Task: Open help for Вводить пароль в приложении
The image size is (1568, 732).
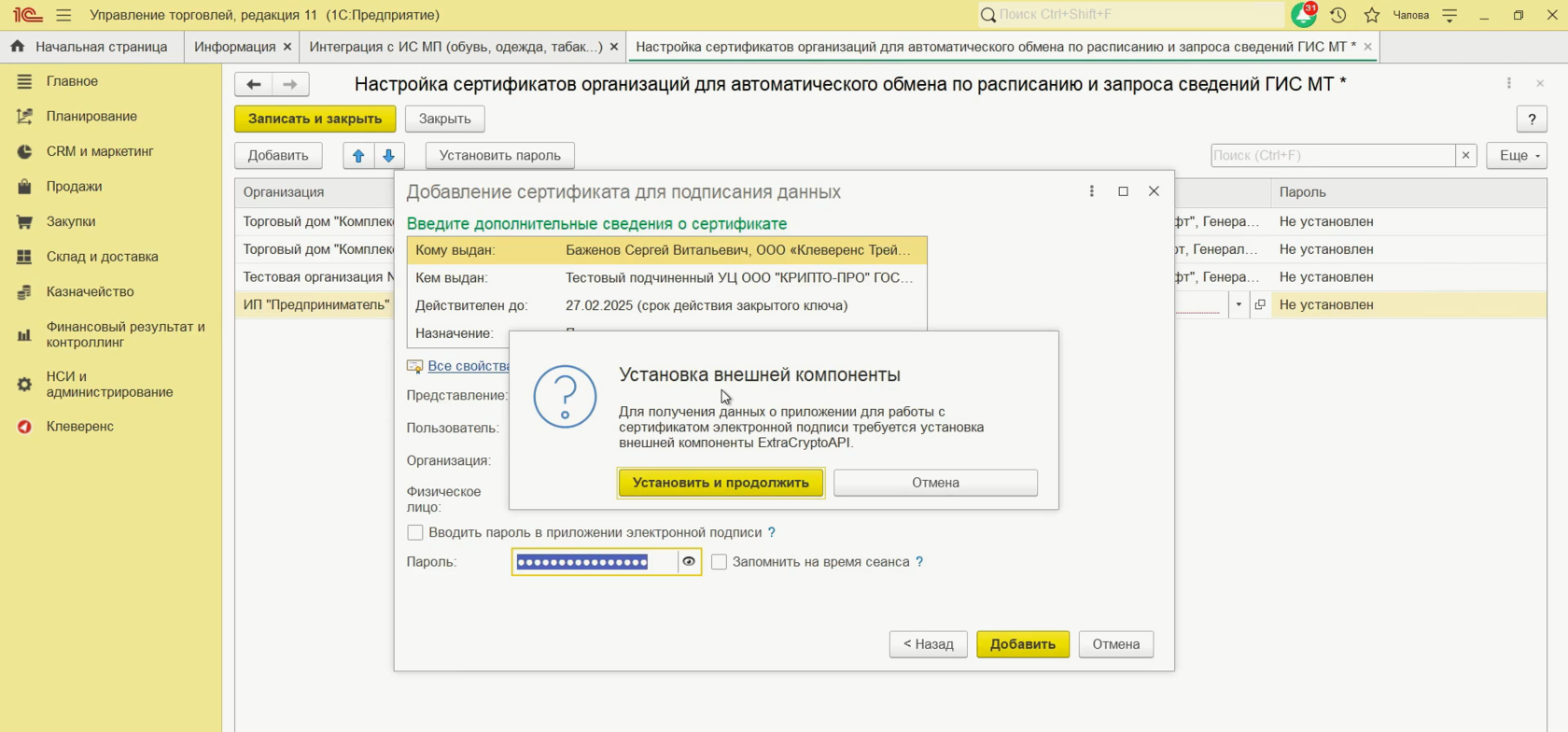Action: point(772,532)
